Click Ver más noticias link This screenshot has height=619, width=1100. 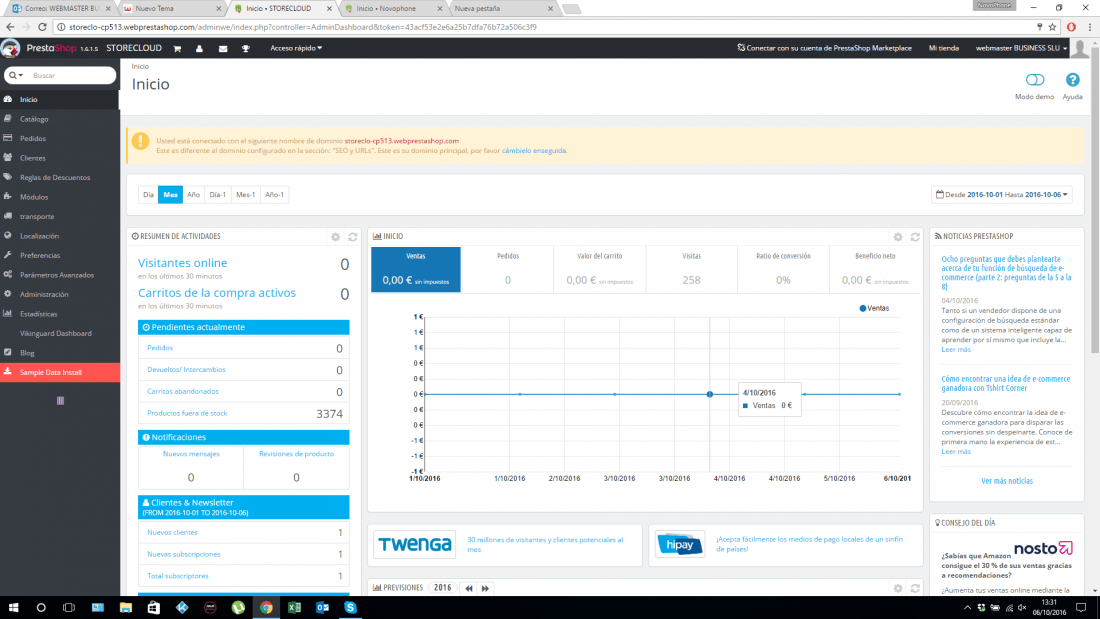[1007, 481]
